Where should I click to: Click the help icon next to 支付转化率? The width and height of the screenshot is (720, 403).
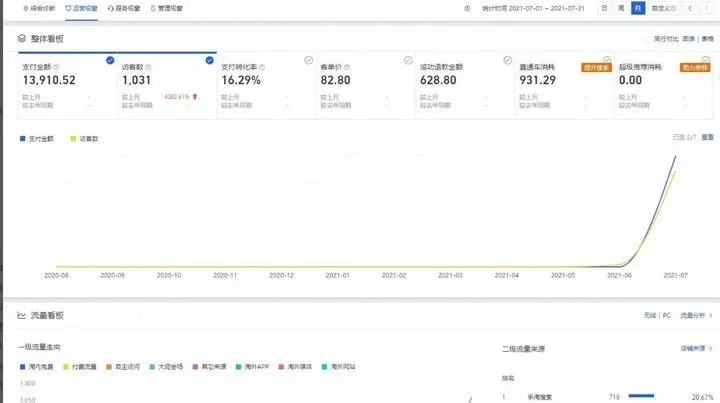click(x=262, y=67)
